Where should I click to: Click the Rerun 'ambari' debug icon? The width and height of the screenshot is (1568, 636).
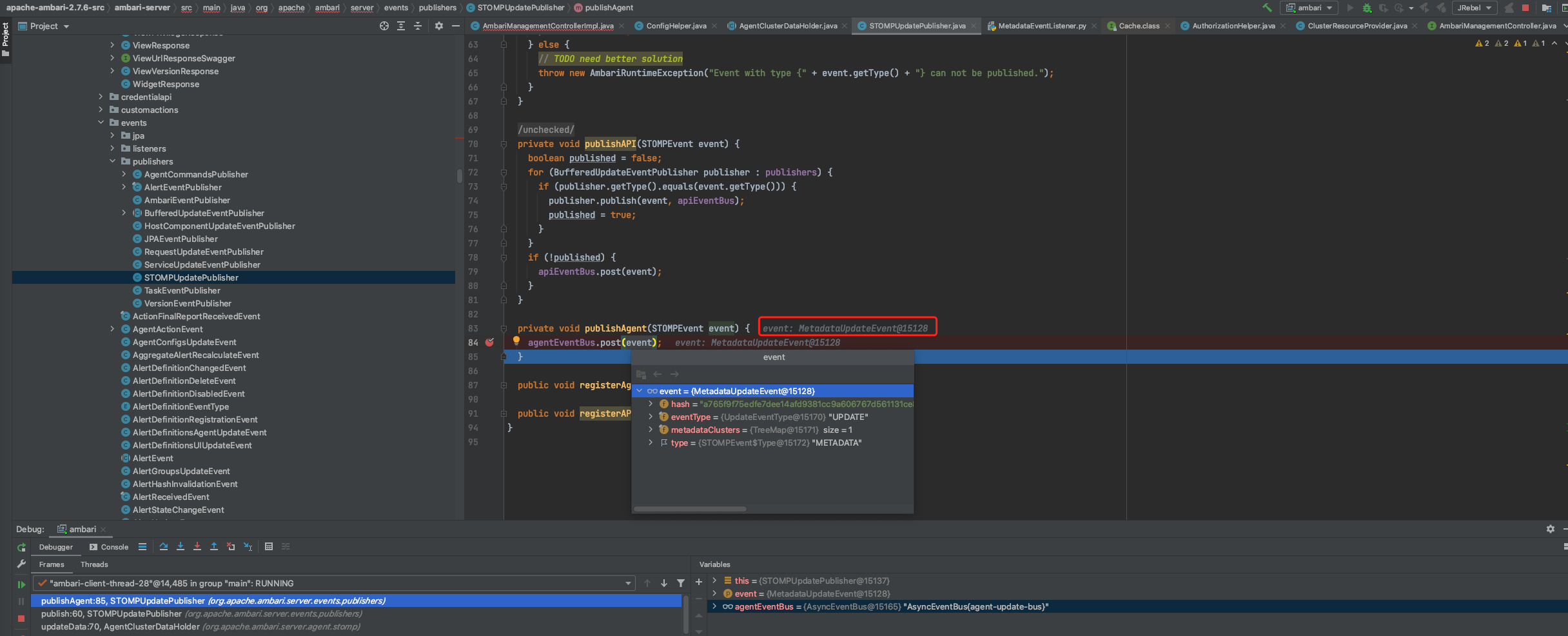point(21,547)
